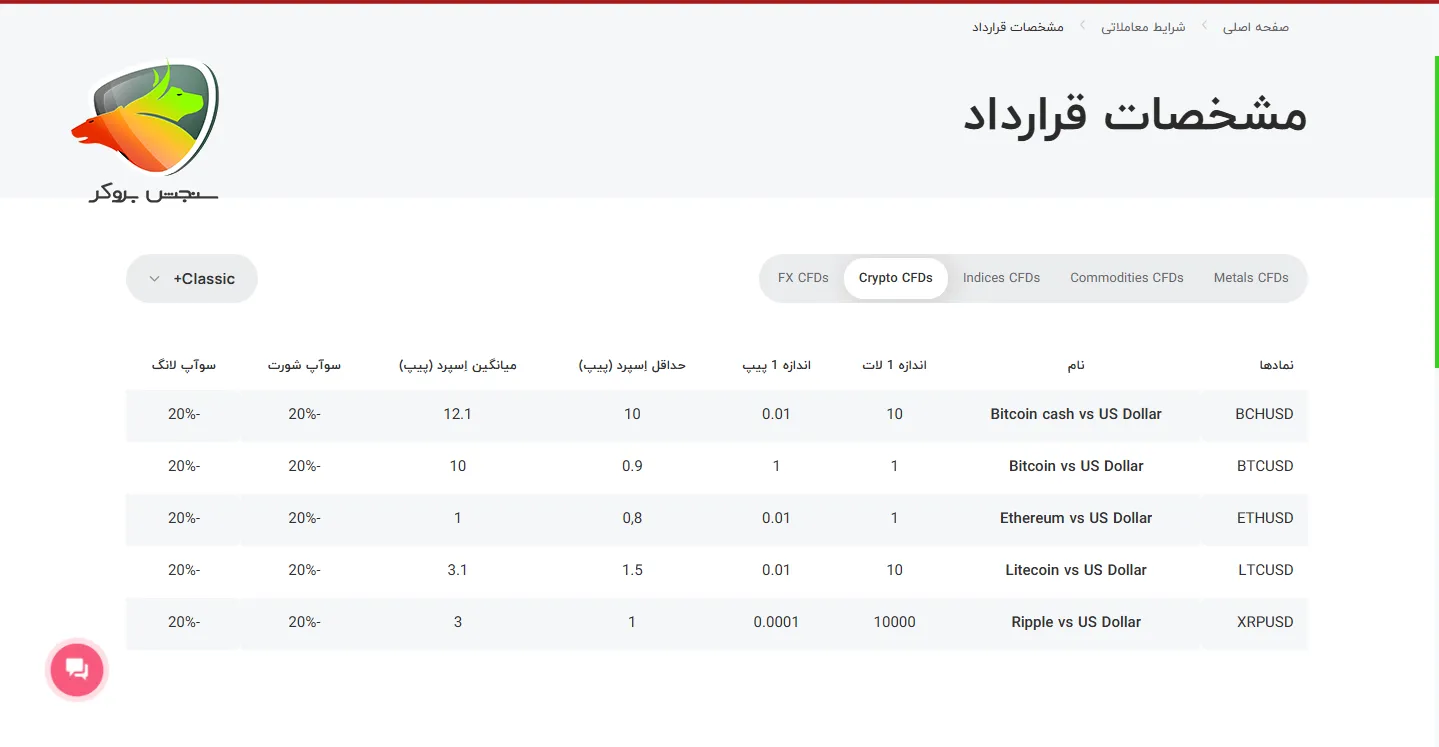Switch to the Commodities CFDs tab
1439x747 pixels.
pos(1126,278)
